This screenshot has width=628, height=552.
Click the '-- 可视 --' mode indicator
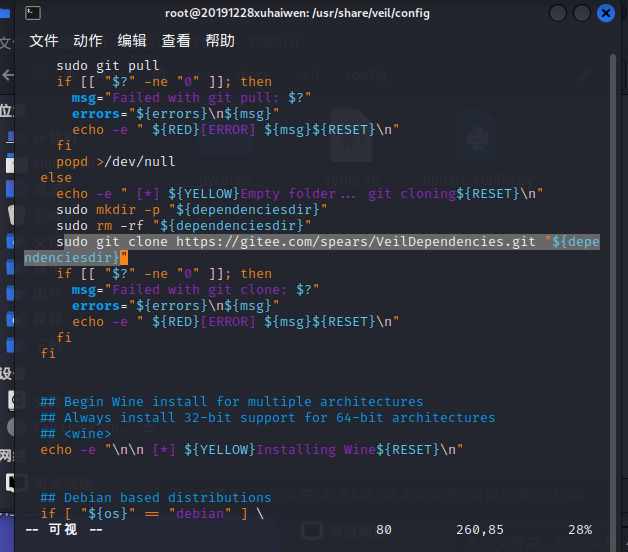64,530
